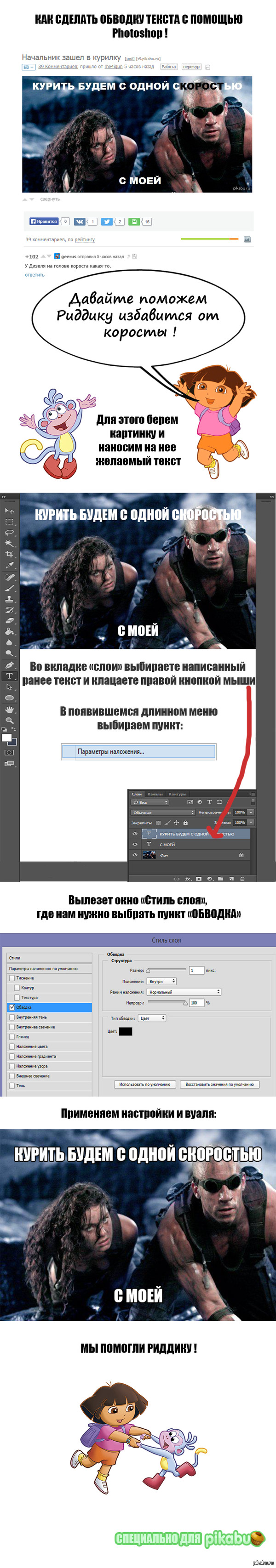
Task: Enable the Тиснение checkbox
Action: tap(11, 977)
